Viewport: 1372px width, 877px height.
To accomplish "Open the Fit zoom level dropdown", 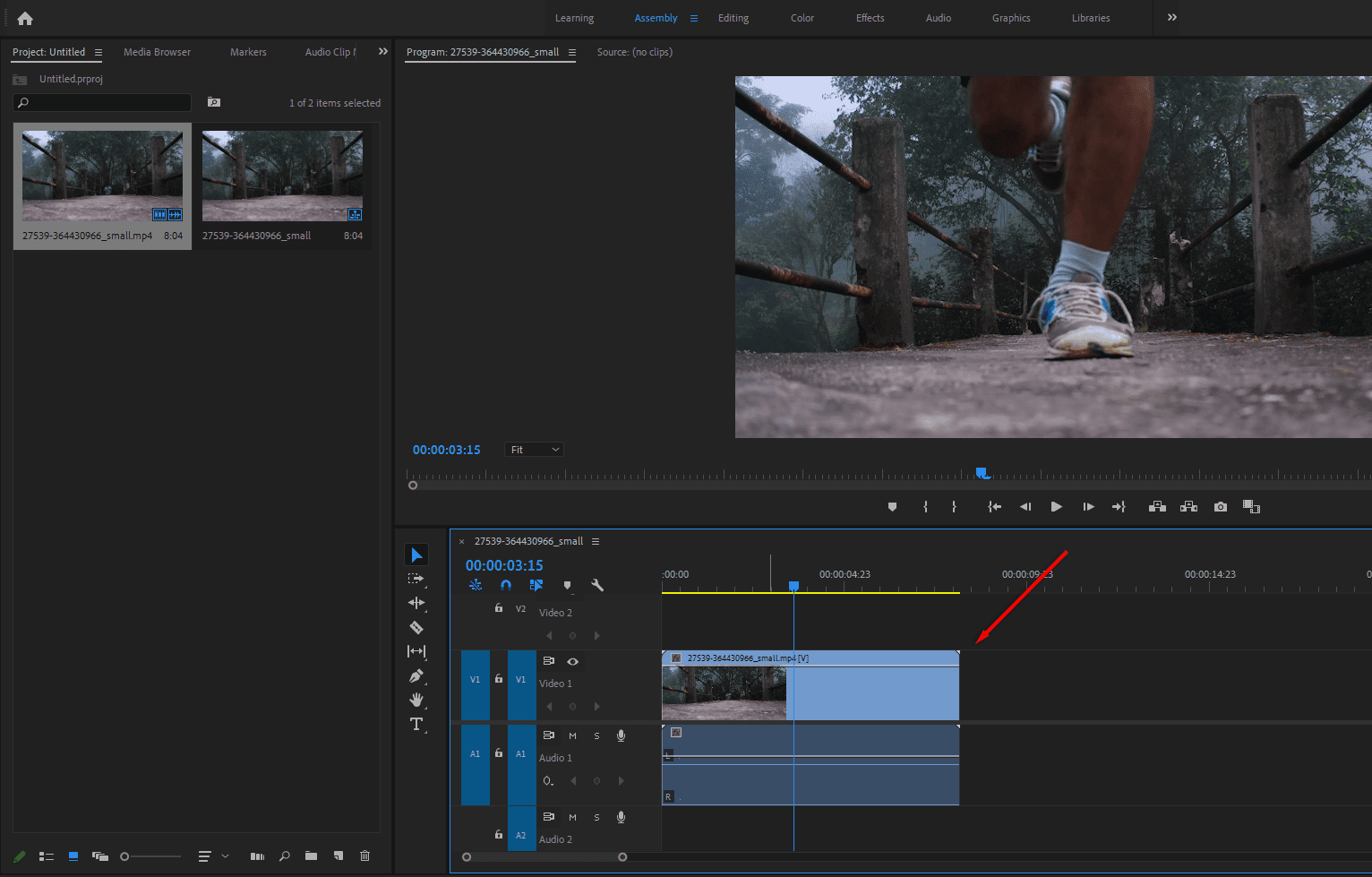I will pyautogui.click(x=534, y=449).
